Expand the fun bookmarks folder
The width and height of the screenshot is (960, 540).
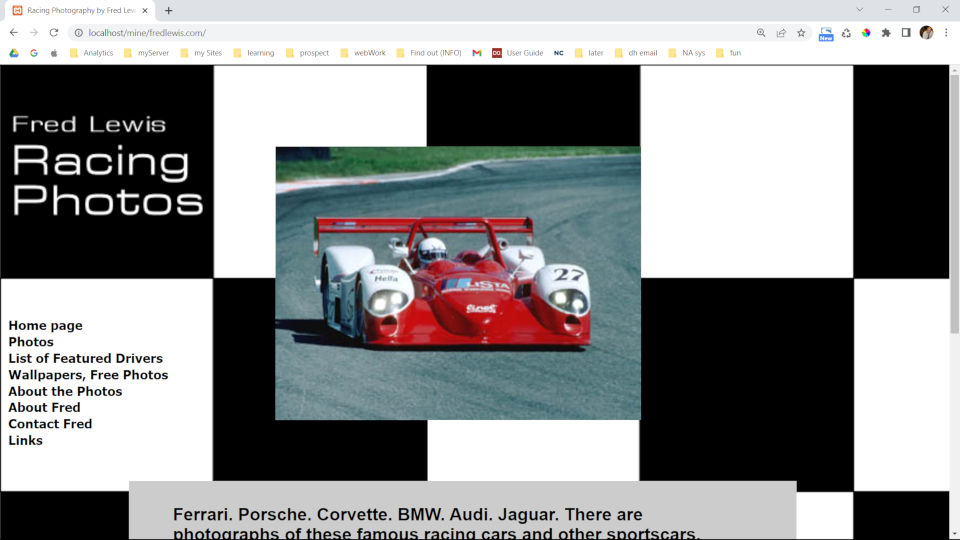coord(729,53)
